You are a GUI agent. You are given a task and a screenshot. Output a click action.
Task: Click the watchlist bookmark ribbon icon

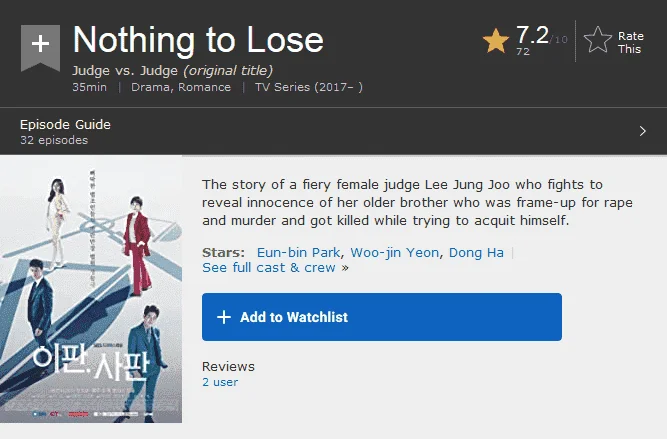tap(40, 48)
